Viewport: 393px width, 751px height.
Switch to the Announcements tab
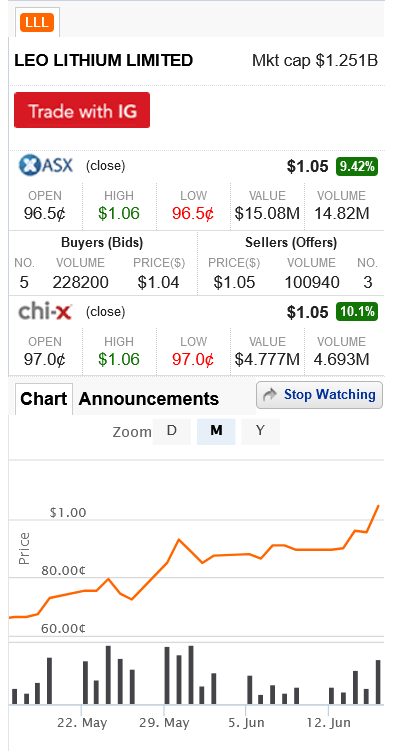click(148, 398)
